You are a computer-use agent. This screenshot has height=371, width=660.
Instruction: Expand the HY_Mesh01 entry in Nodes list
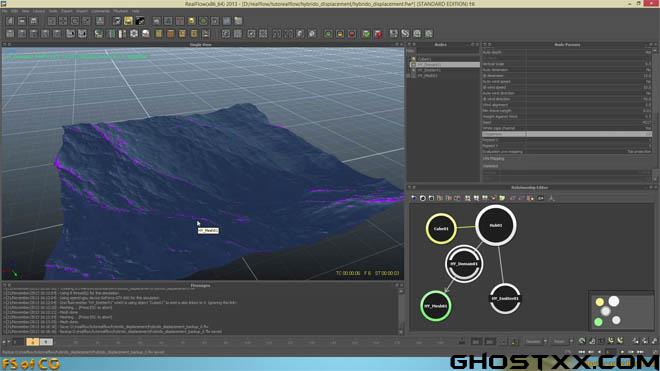point(409,76)
